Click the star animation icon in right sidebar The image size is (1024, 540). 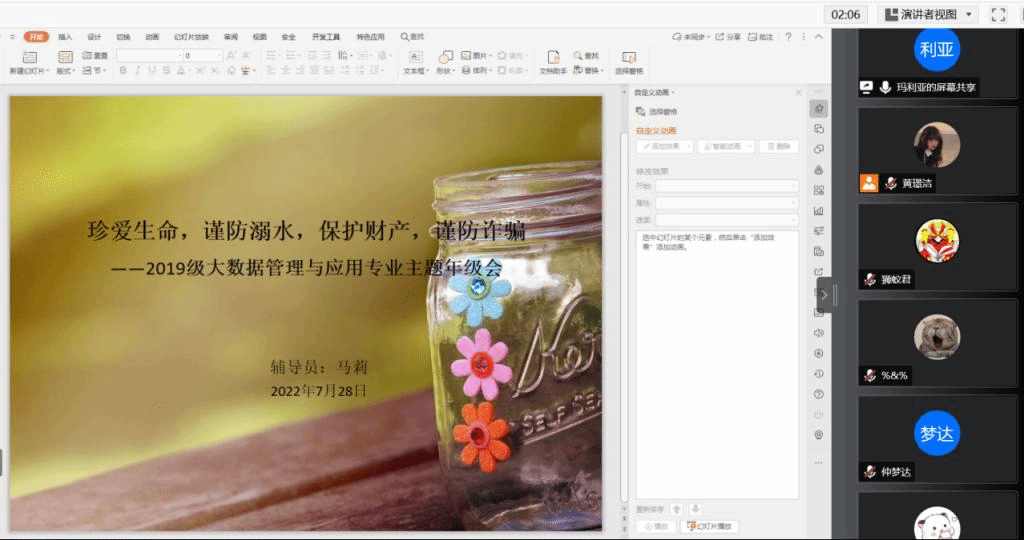pos(819,108)
